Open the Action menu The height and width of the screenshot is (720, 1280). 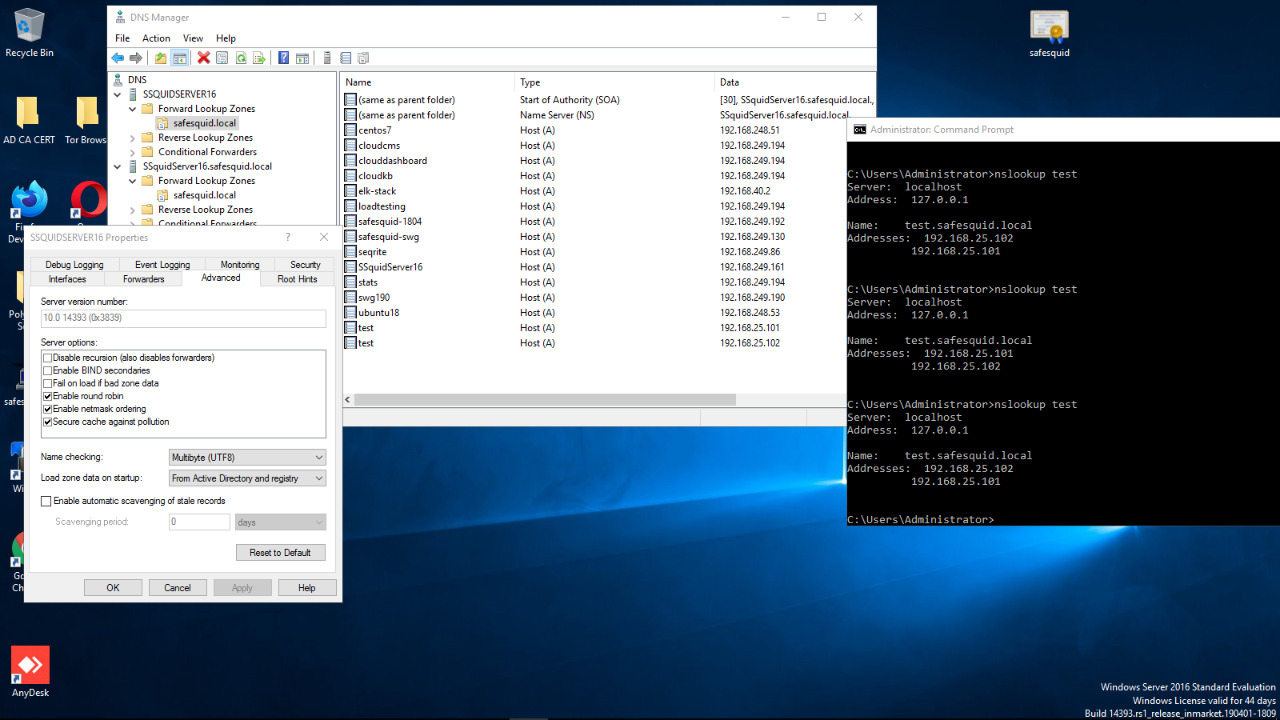click(x=156, y=38)
